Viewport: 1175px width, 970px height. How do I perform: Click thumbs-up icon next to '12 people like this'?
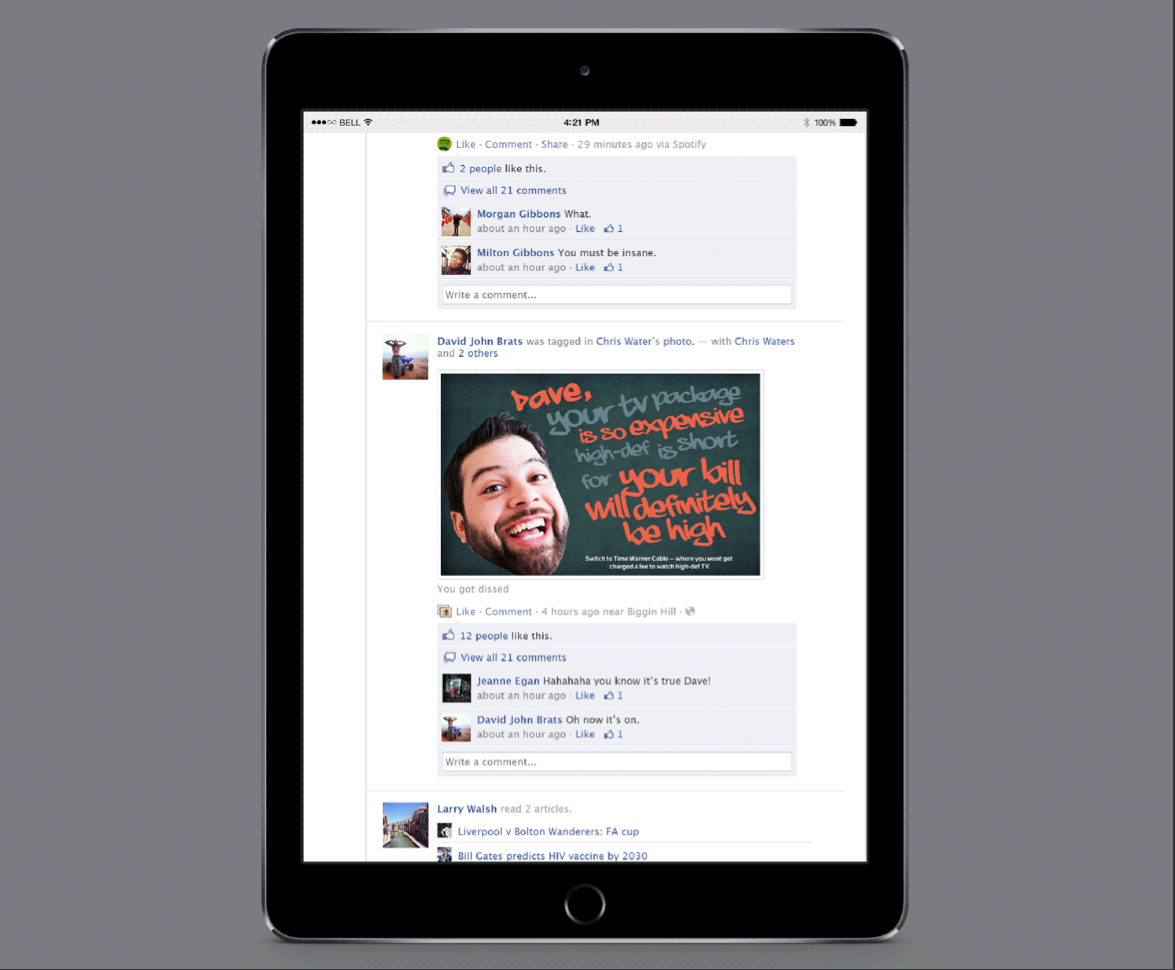pos(448,635)
